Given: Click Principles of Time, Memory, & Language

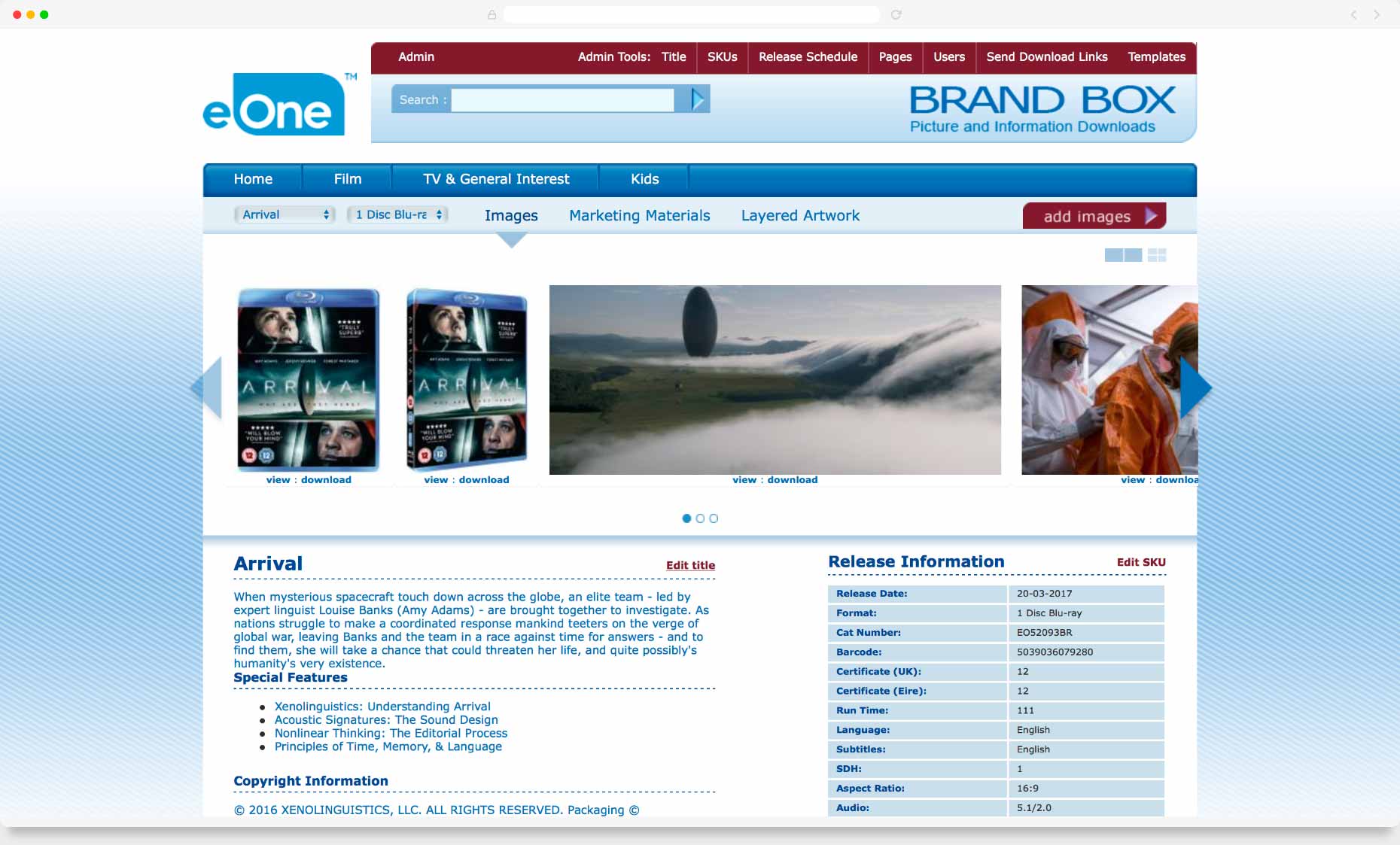Looking at the screenshot, I should [x=388, y=747].
